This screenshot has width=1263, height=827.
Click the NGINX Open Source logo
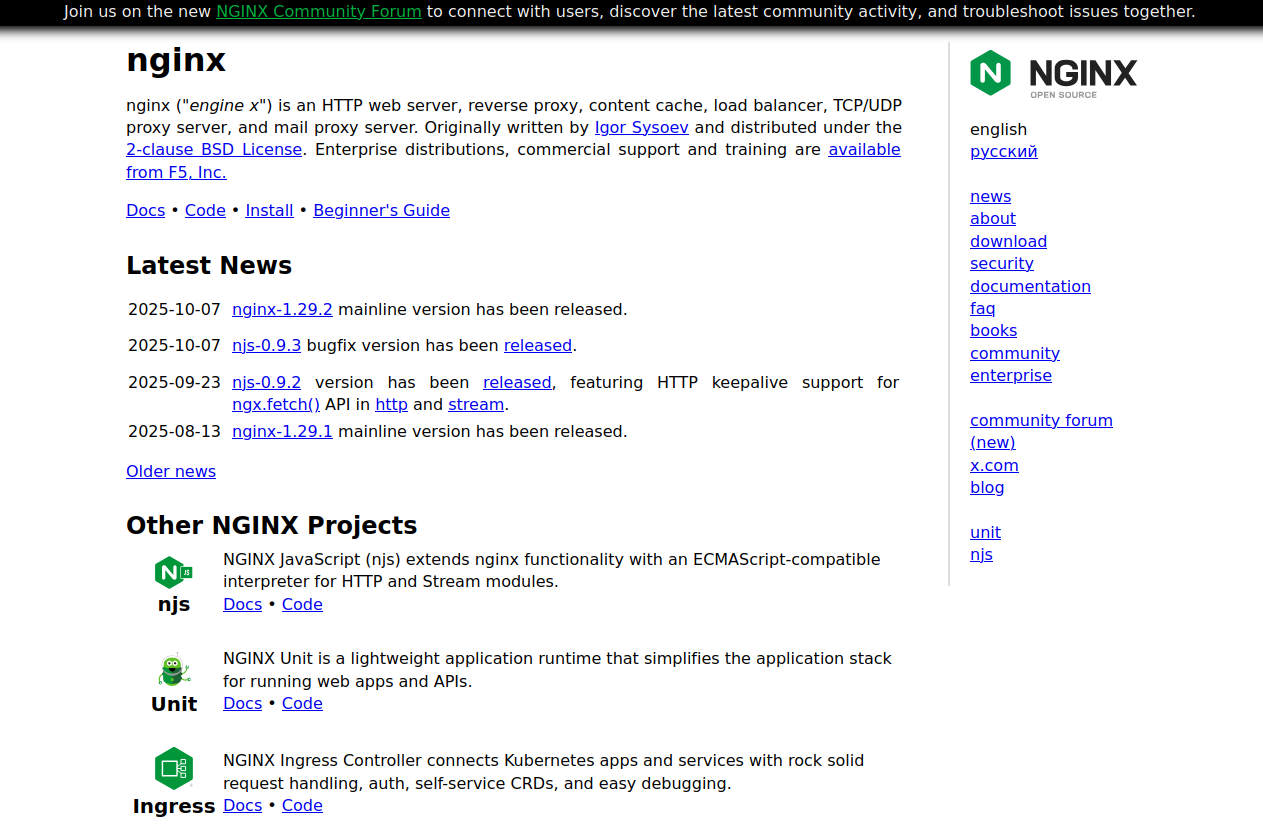coord(1052,73)
